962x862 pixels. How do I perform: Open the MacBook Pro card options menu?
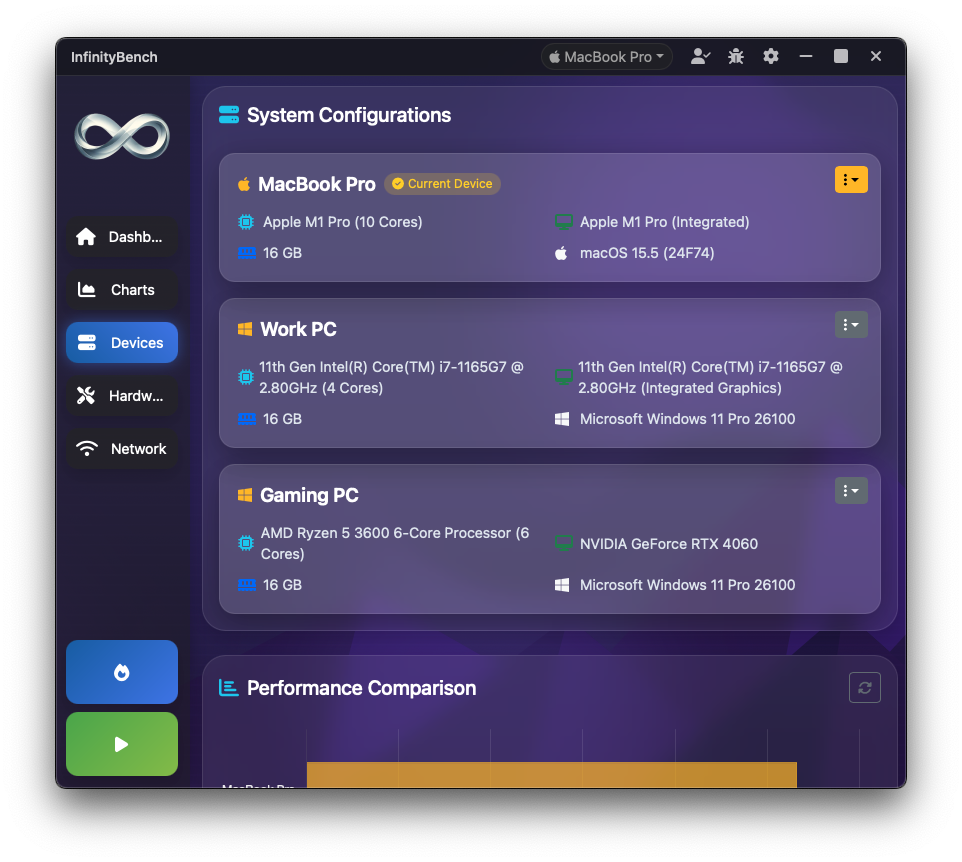[851, 180]
